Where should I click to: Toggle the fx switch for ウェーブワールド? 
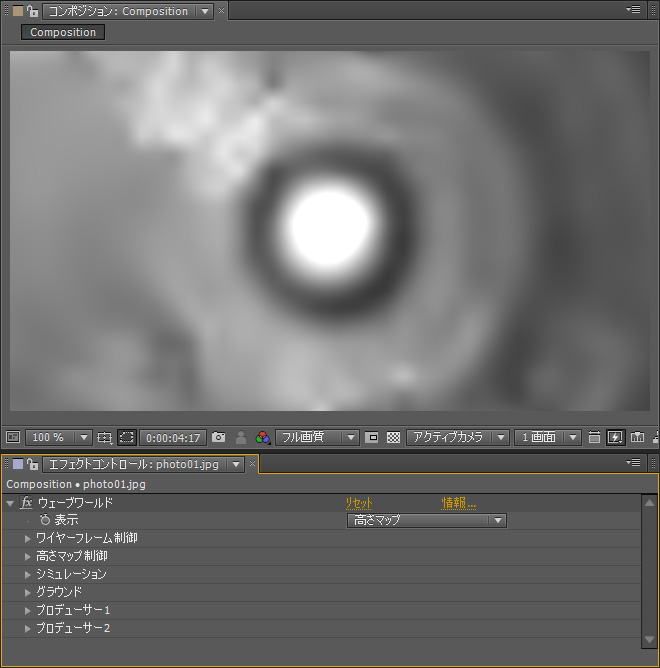(x=26, y=503)
